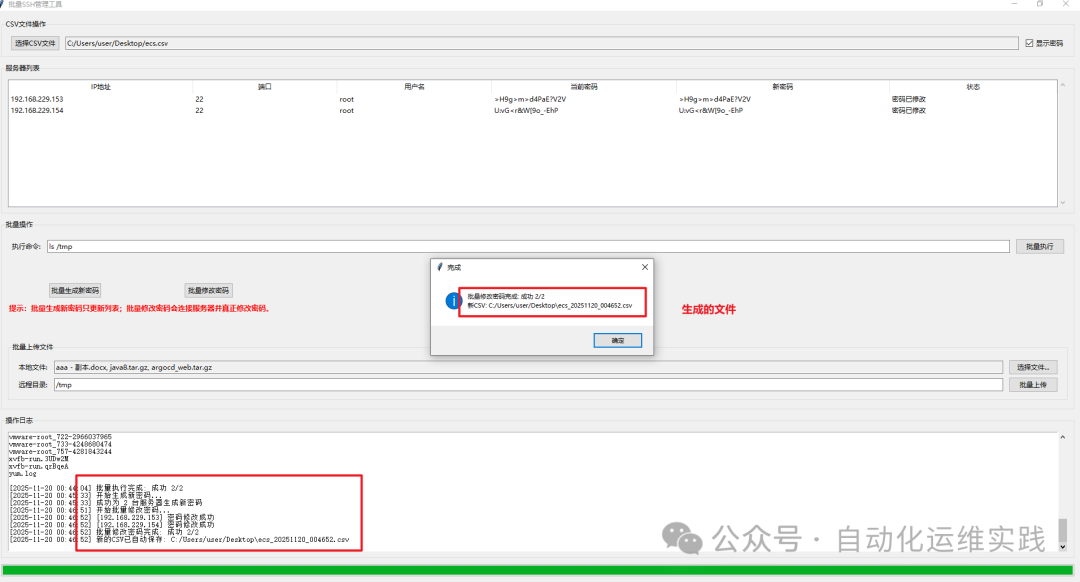Confirm the dialog with 确定

tap(618, 340)
